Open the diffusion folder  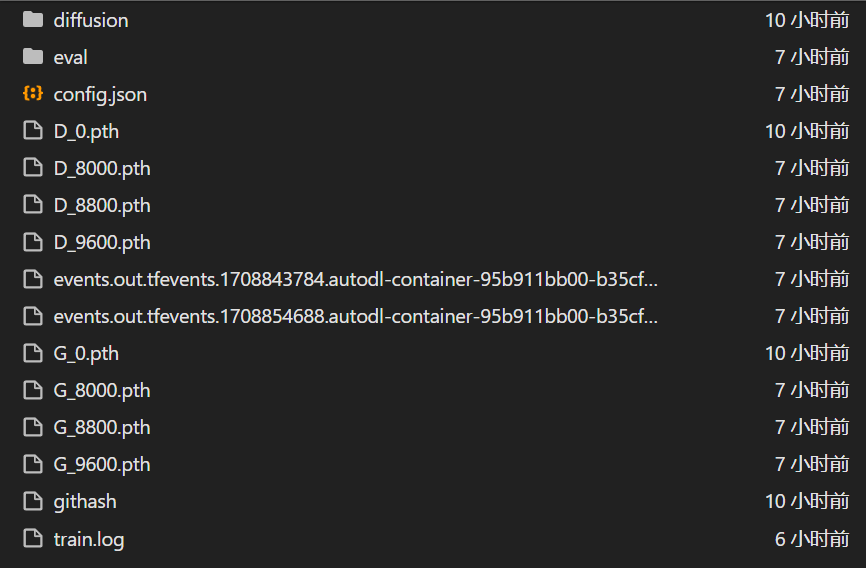pos(91,20)
